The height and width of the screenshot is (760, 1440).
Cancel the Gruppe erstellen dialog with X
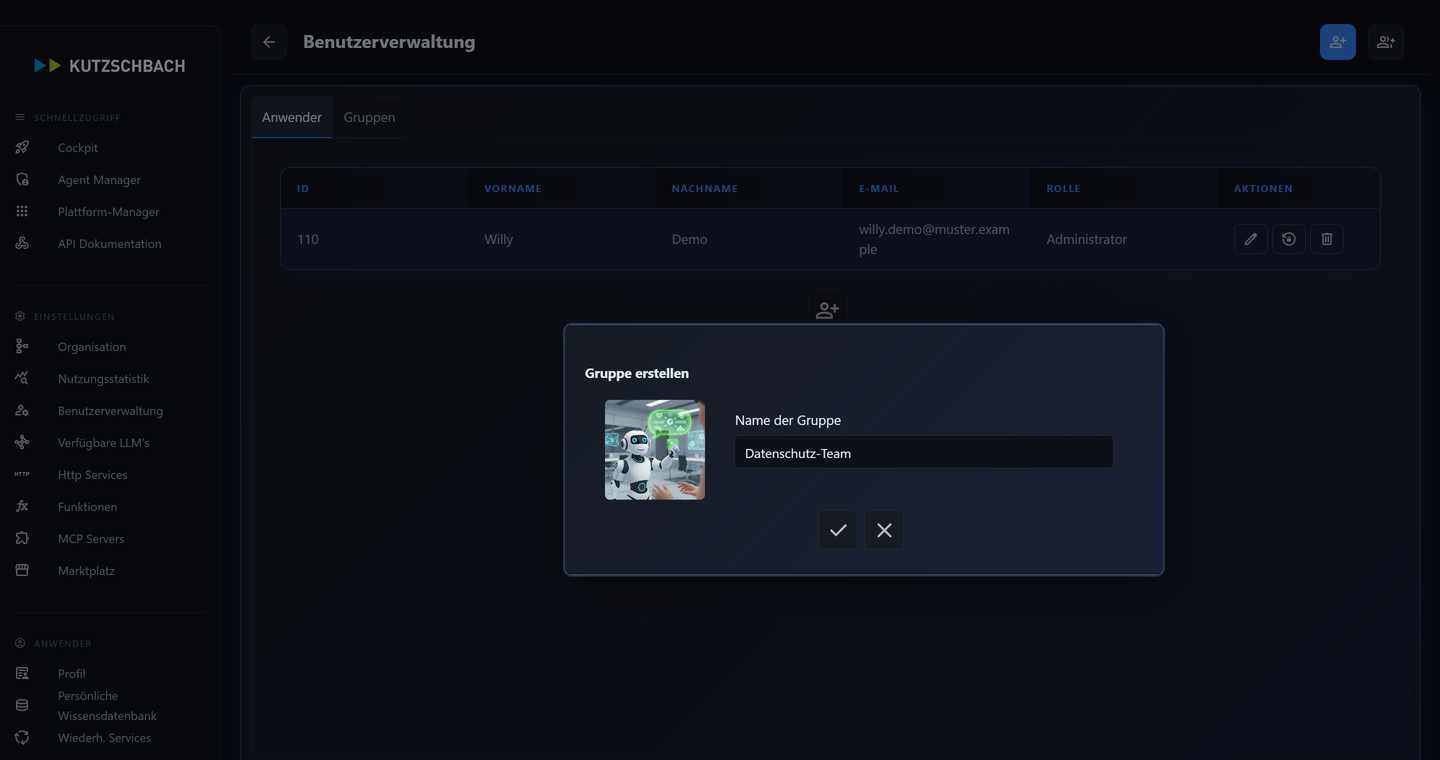[884, 530]
